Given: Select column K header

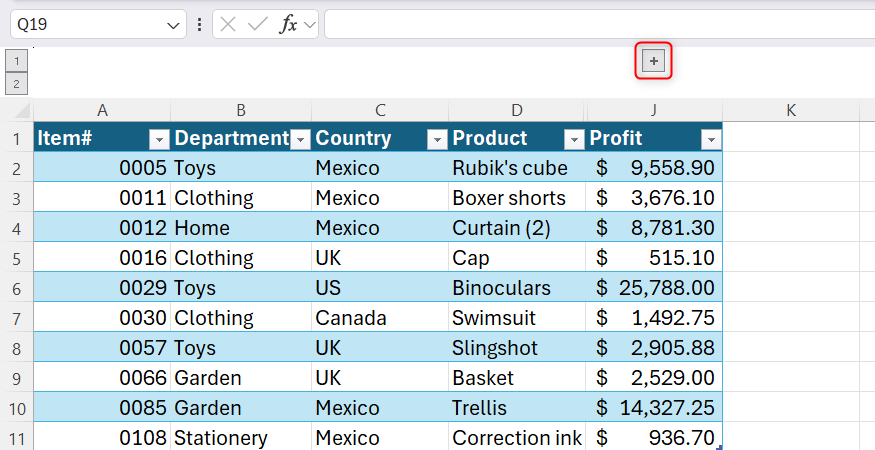Looking at the screenshot, I should click(x=791, y=110).
